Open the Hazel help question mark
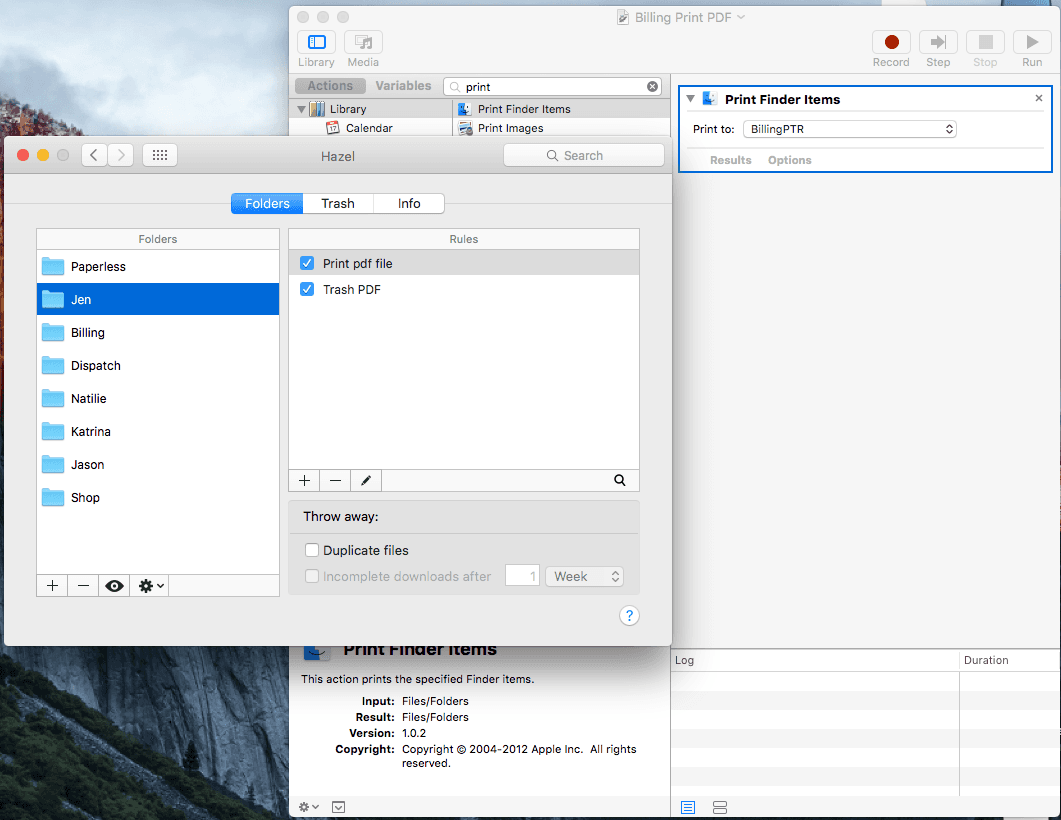This screenshot has height=820, width=1061. (629, 615)
